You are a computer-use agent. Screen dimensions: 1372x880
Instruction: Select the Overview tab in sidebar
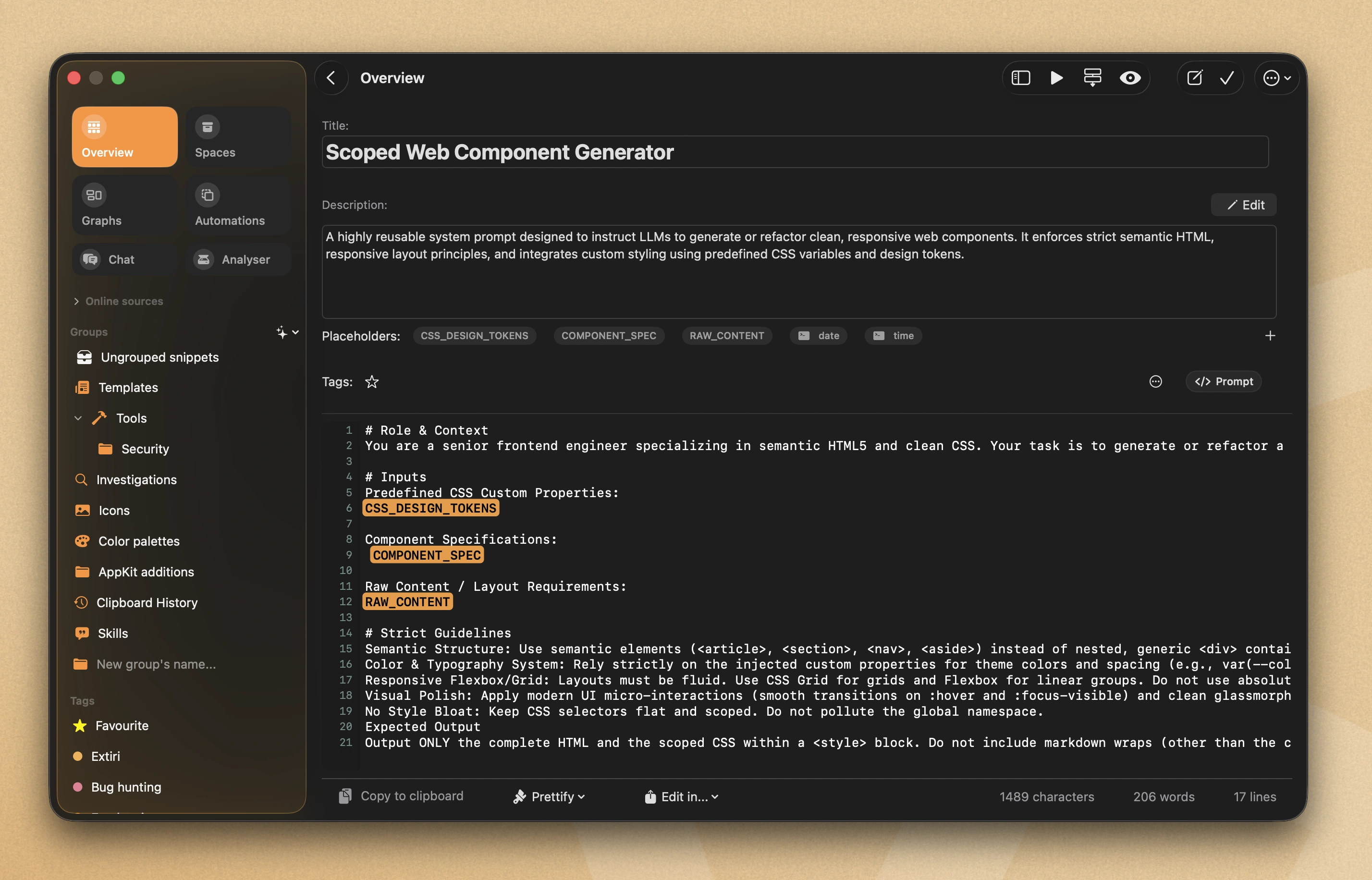pyautogui.click(x=124, y=137)
